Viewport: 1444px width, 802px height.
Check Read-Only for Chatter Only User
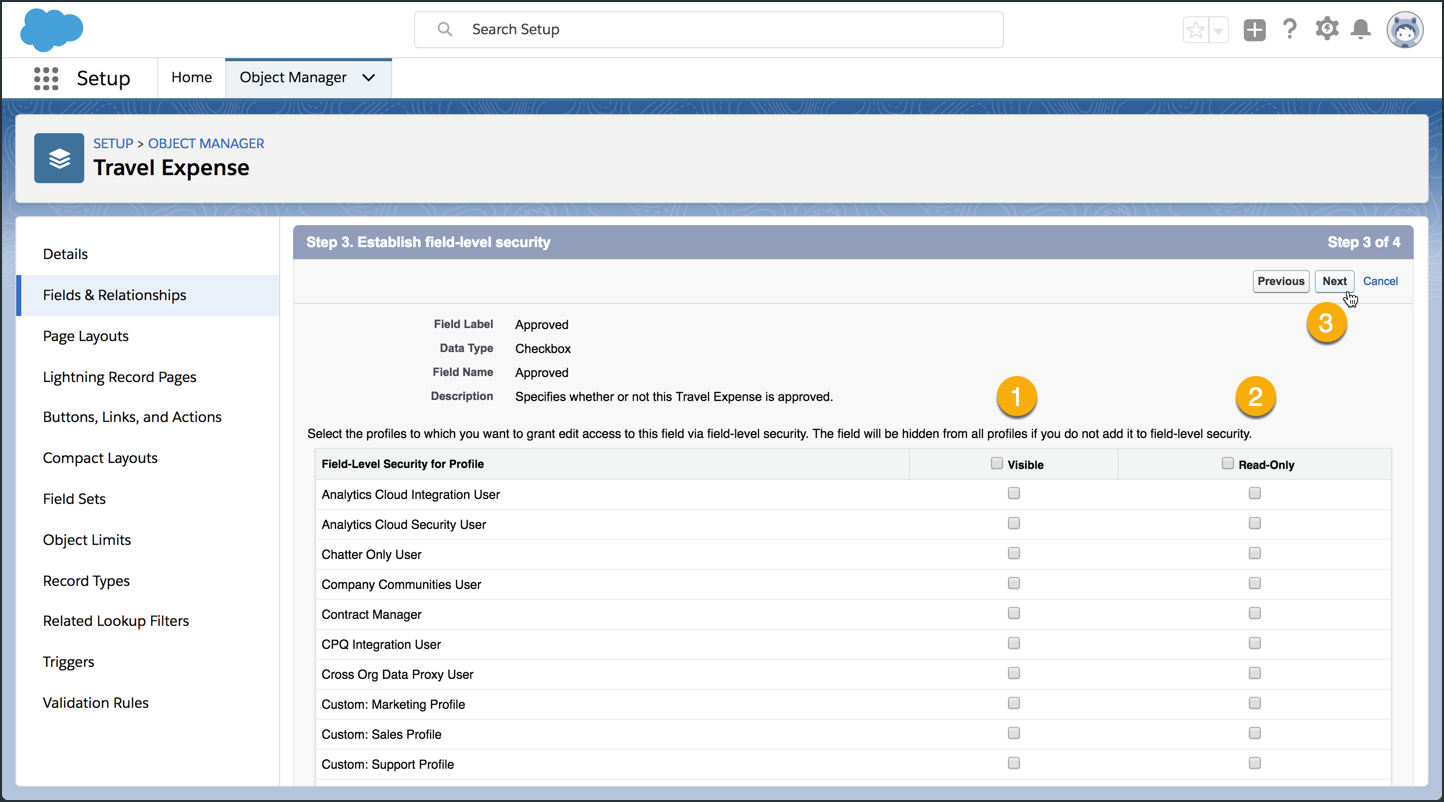[x=1255, y=553]
